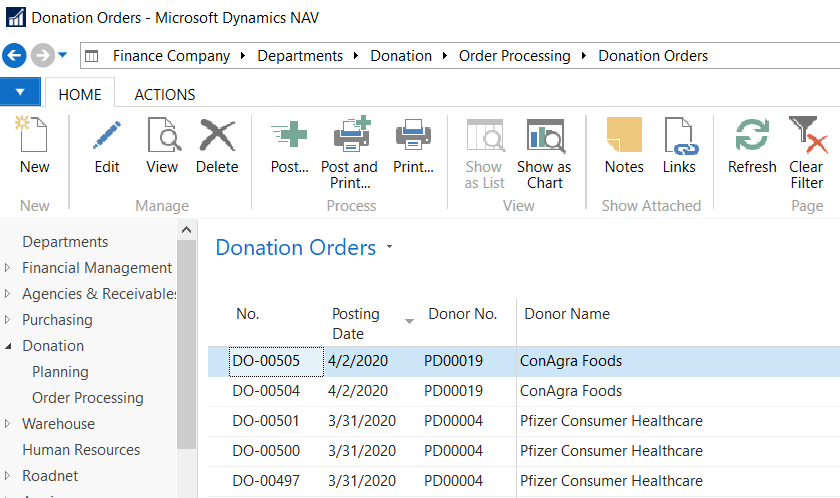Open the Links icon
Image resolution: width=840 pixels, height=498 pixels.
[680, 136]
